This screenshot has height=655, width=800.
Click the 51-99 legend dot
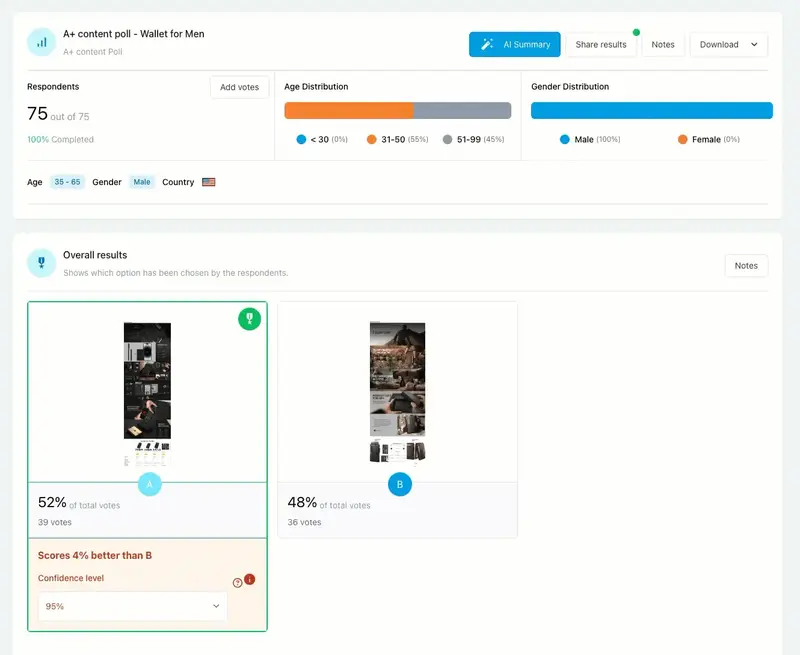[447, 139]
